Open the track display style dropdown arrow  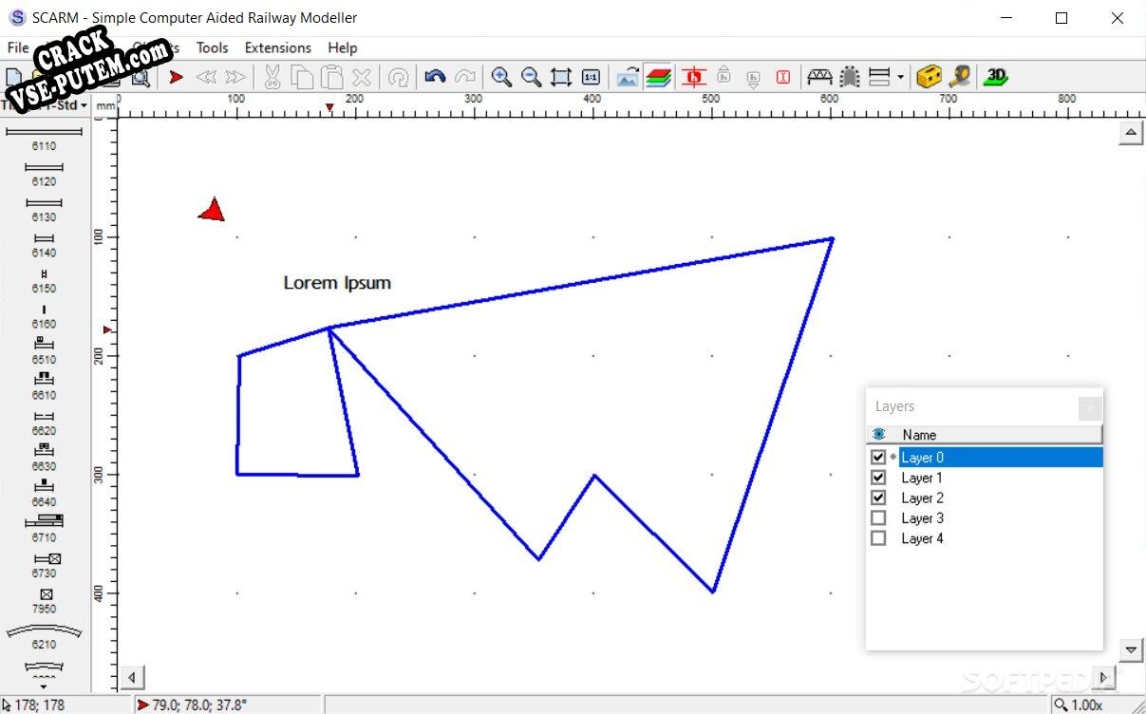[x=900, y=77]
